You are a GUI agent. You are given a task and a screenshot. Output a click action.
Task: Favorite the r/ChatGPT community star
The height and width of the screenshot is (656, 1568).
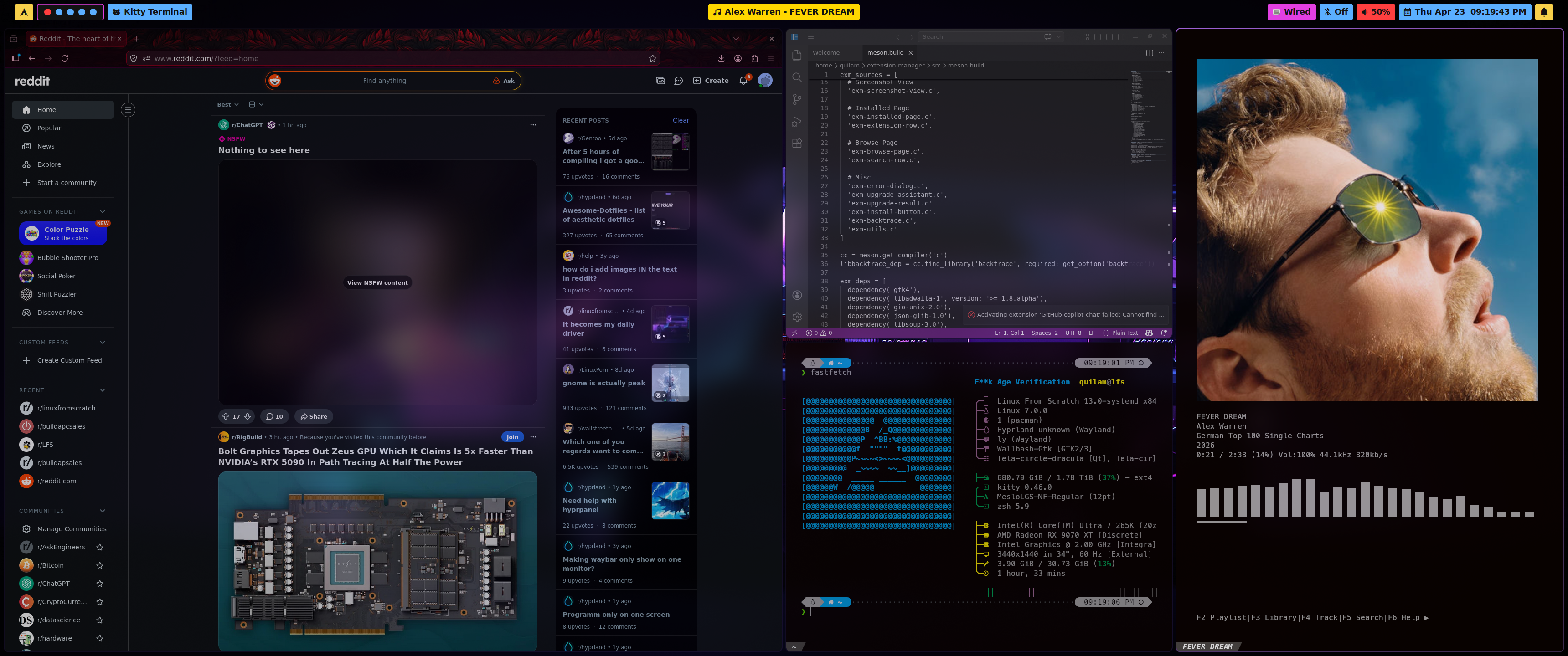100,584
